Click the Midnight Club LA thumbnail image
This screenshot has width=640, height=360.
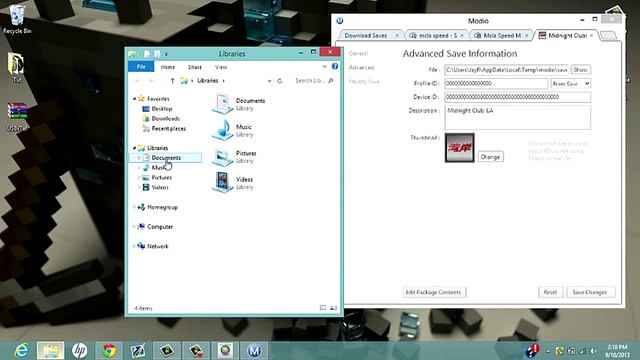click(x=460, y=147)
